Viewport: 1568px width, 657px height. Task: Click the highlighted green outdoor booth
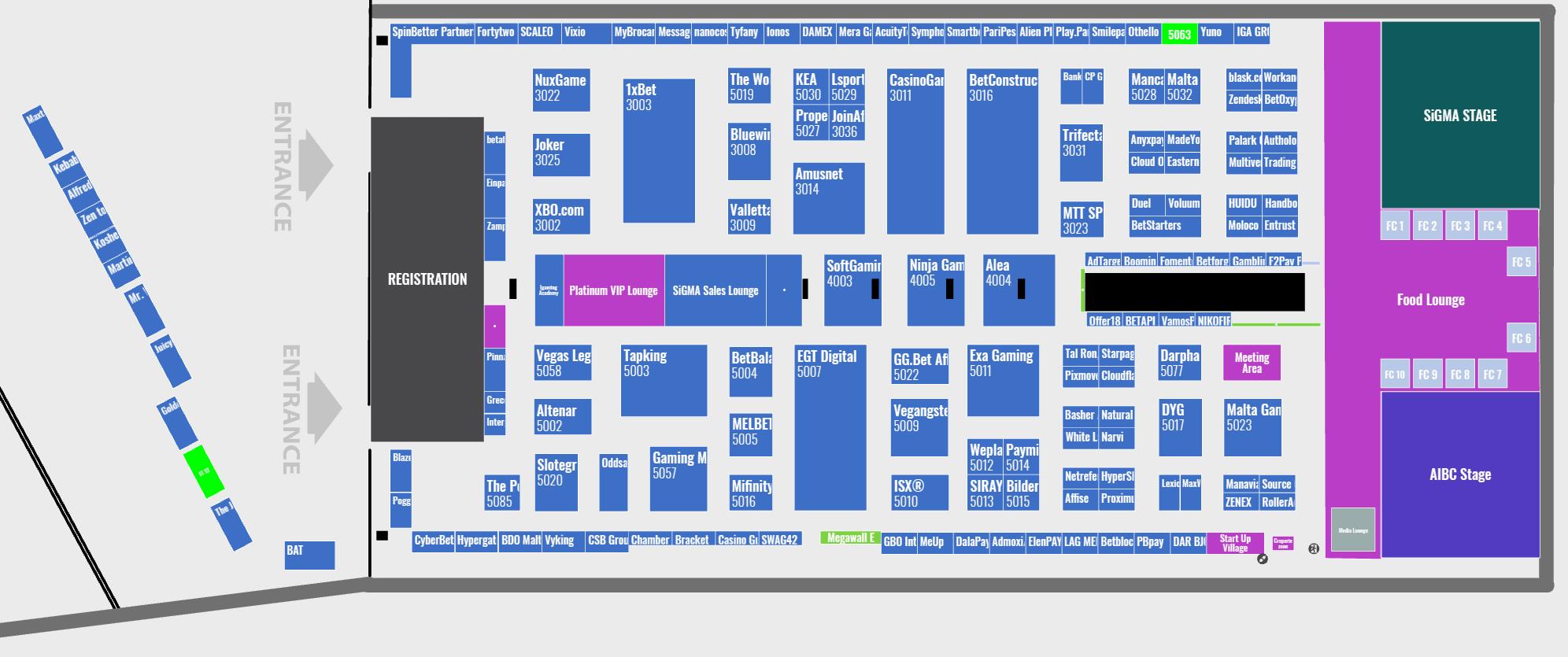204,472
